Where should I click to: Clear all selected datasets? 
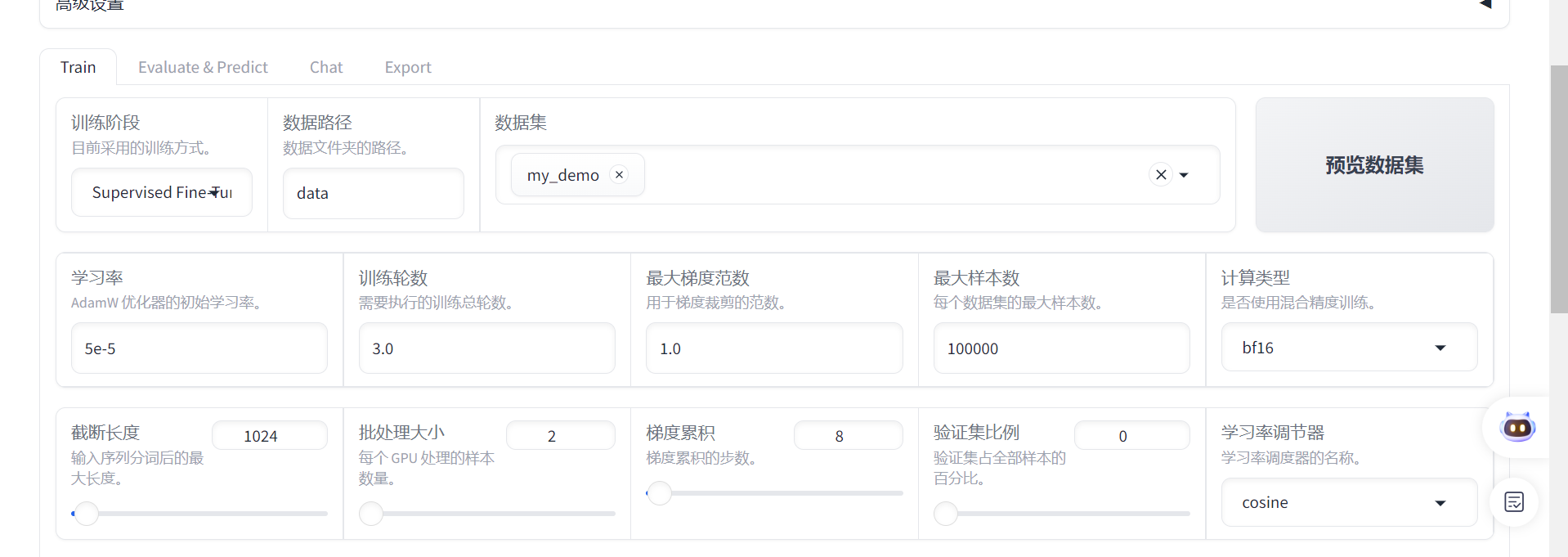[x=1160, y=174]
